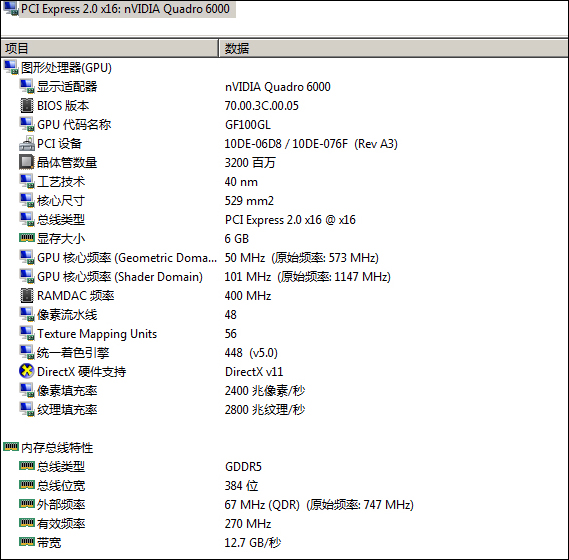Click the pixel pipelines value 48

click(x=230, y=314)
